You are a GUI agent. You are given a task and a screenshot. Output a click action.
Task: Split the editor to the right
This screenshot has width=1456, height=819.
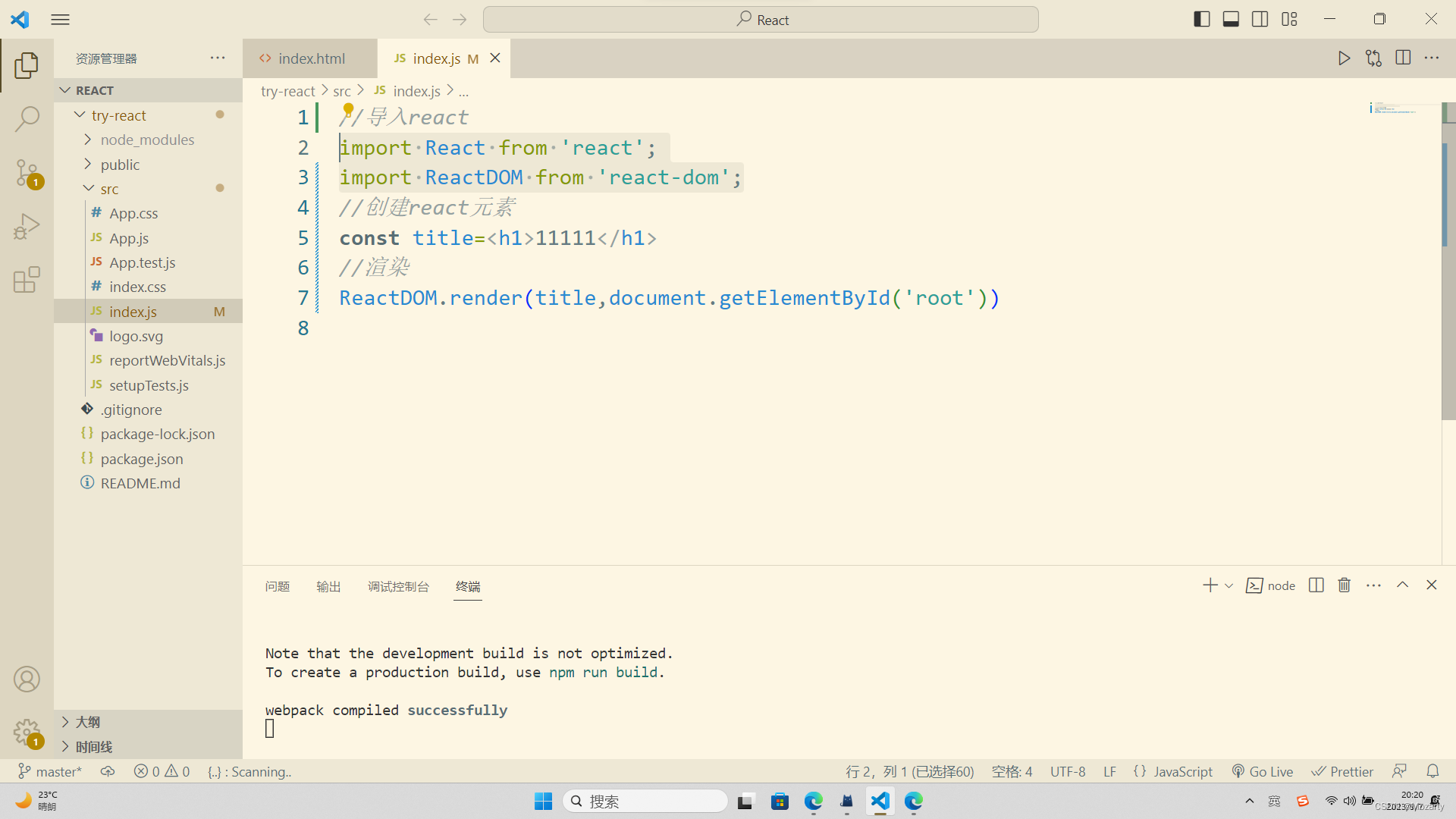(x=1403, y=58)
